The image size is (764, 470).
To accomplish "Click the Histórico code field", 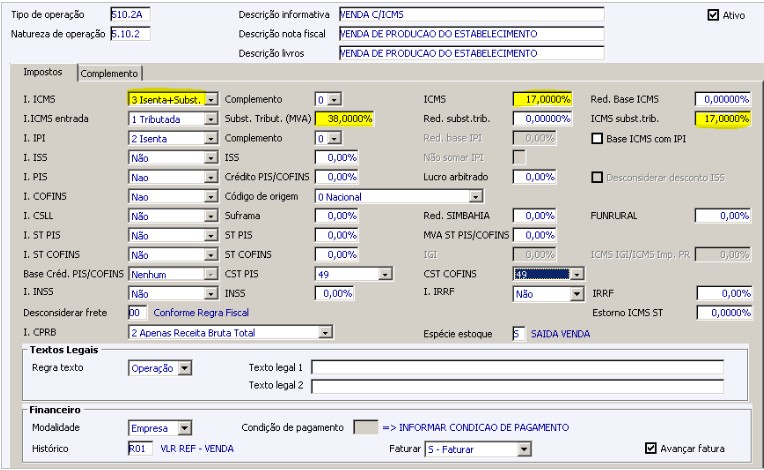I will tap(140, 449).
